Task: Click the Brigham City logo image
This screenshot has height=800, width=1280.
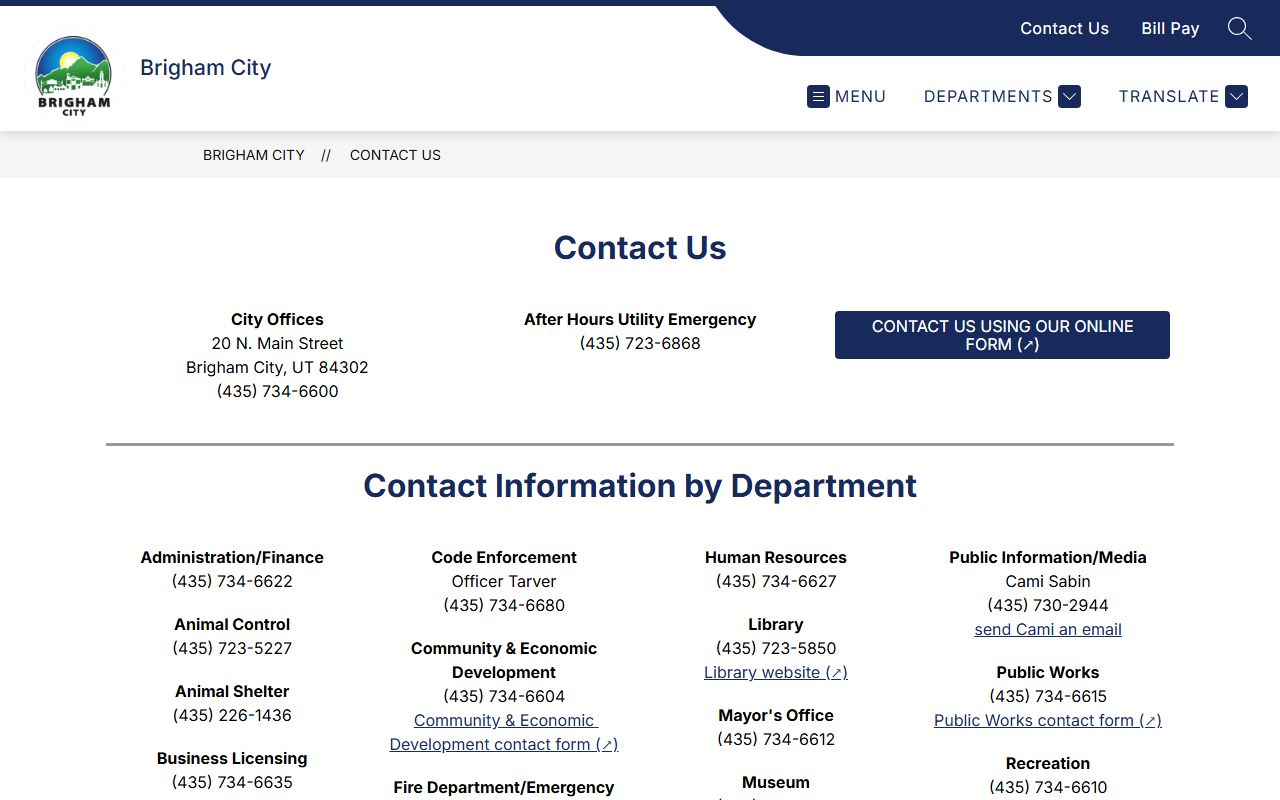Action: (73, 76)
